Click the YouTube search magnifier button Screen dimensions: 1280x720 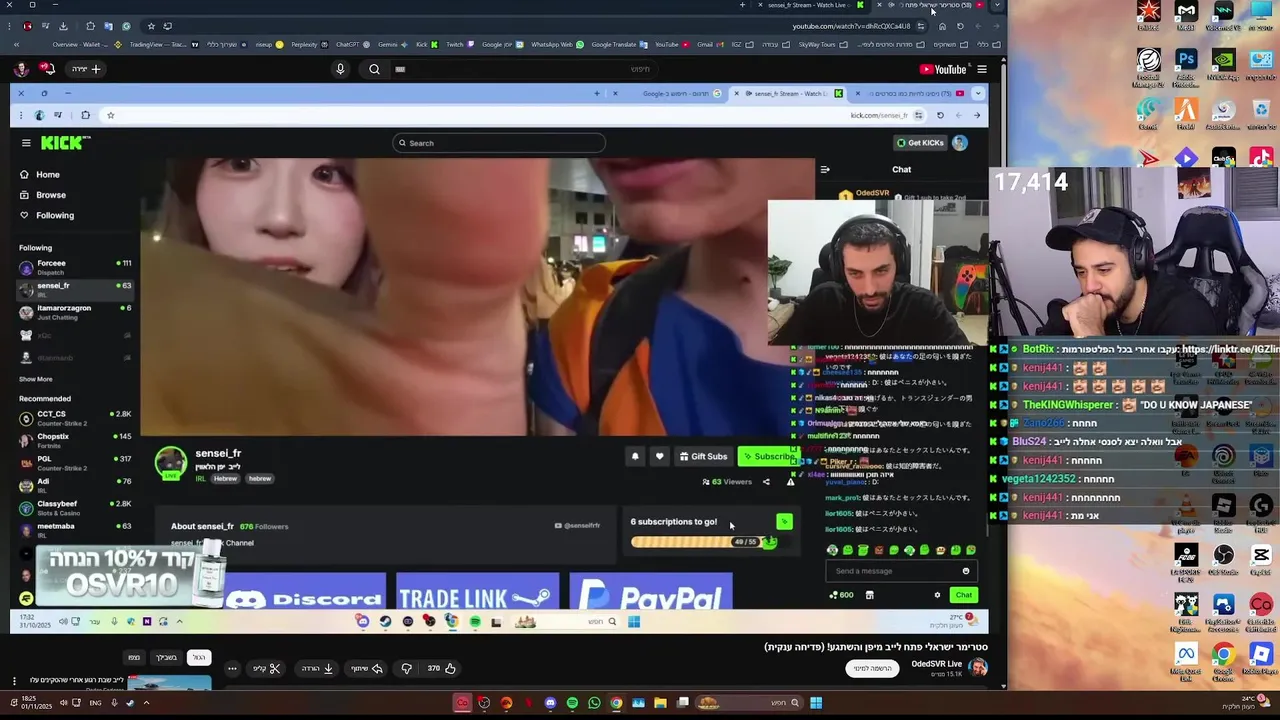tap(374, 69)
